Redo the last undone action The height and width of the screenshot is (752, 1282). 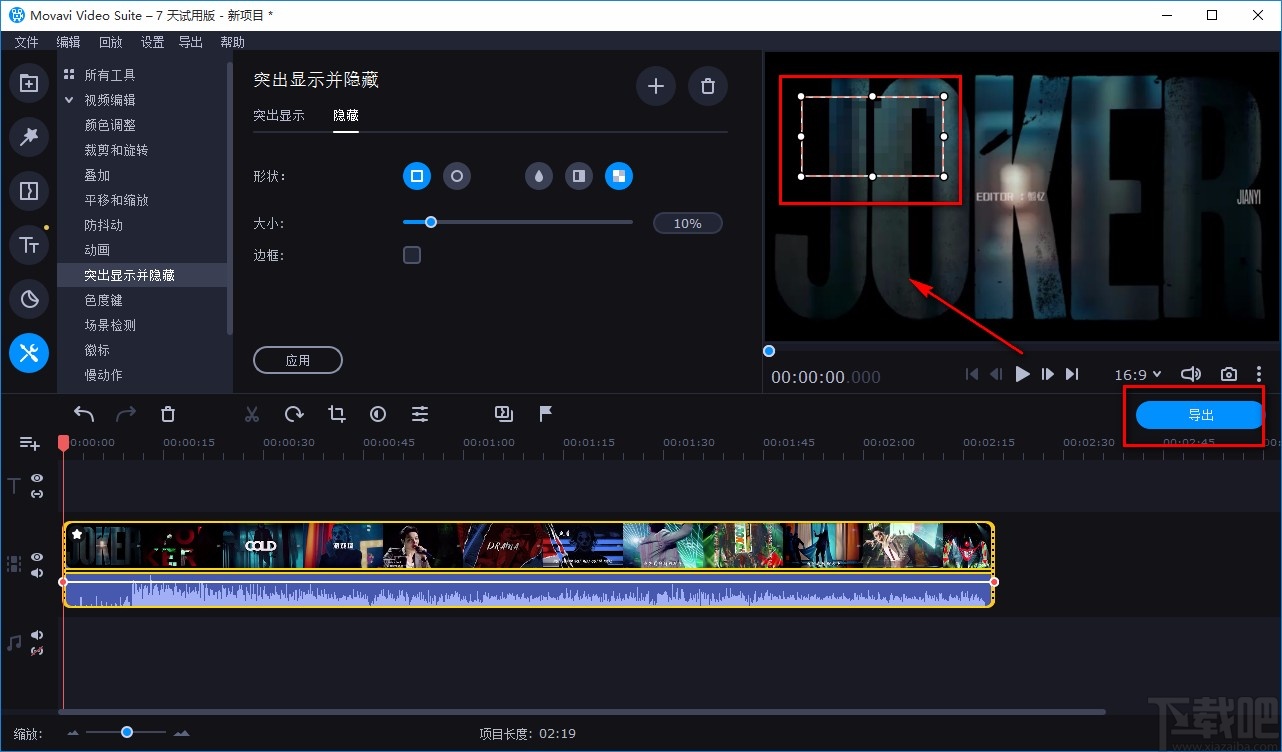click(x=126, y=414)
